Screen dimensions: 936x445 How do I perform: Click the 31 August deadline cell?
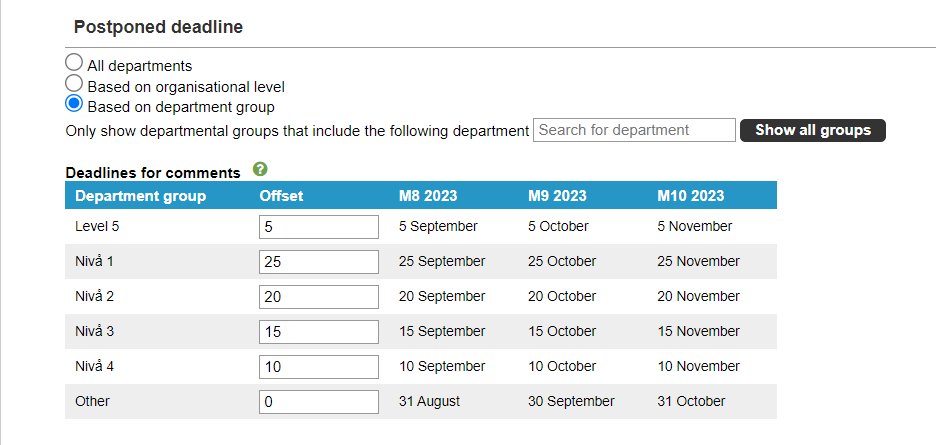tap(429, 401)
